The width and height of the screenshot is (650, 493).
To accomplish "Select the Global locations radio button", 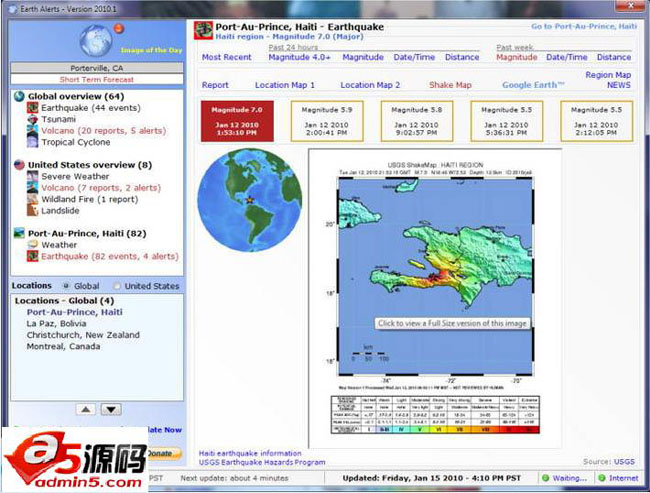I will tap(65, 286).
